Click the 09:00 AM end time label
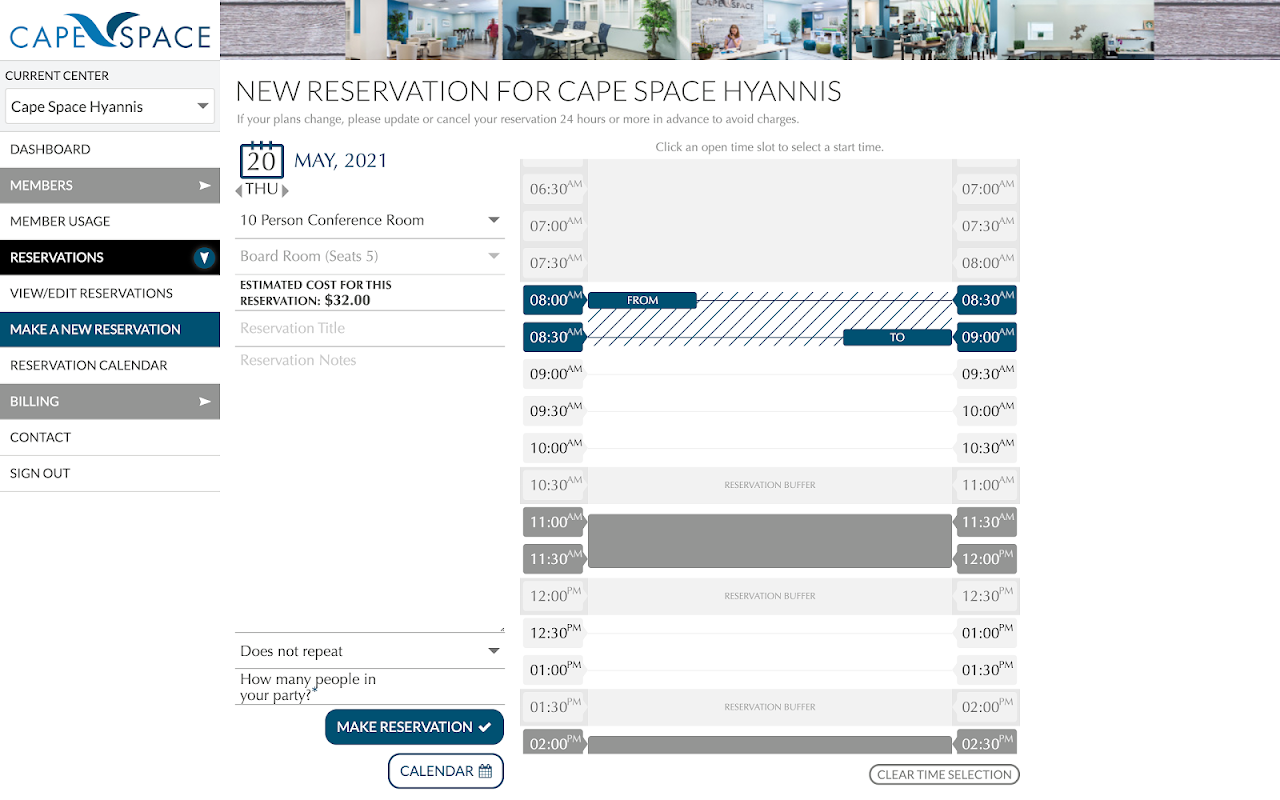 pyautogui.click(x=986, y=337)
